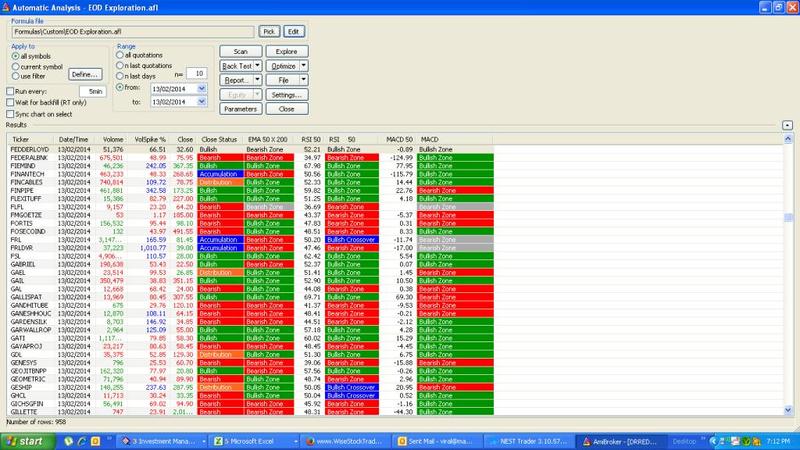Open the File button dropdown arrow
800x450 pixels.
[x=304, y=80]
